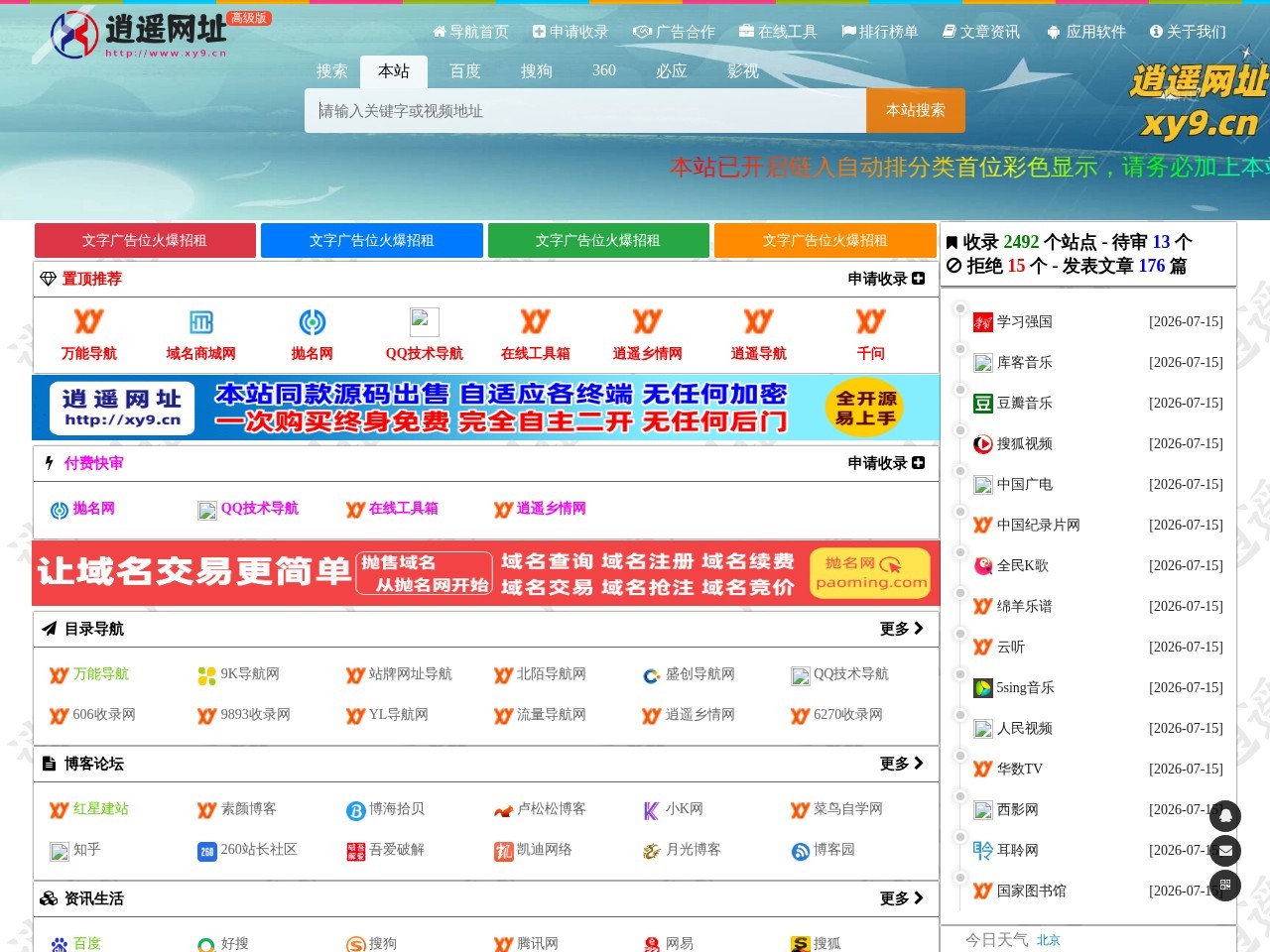The height and width of the screenshot is (952, 1270).
Task: Open 在线工具 in top menu
Action: 778,32
